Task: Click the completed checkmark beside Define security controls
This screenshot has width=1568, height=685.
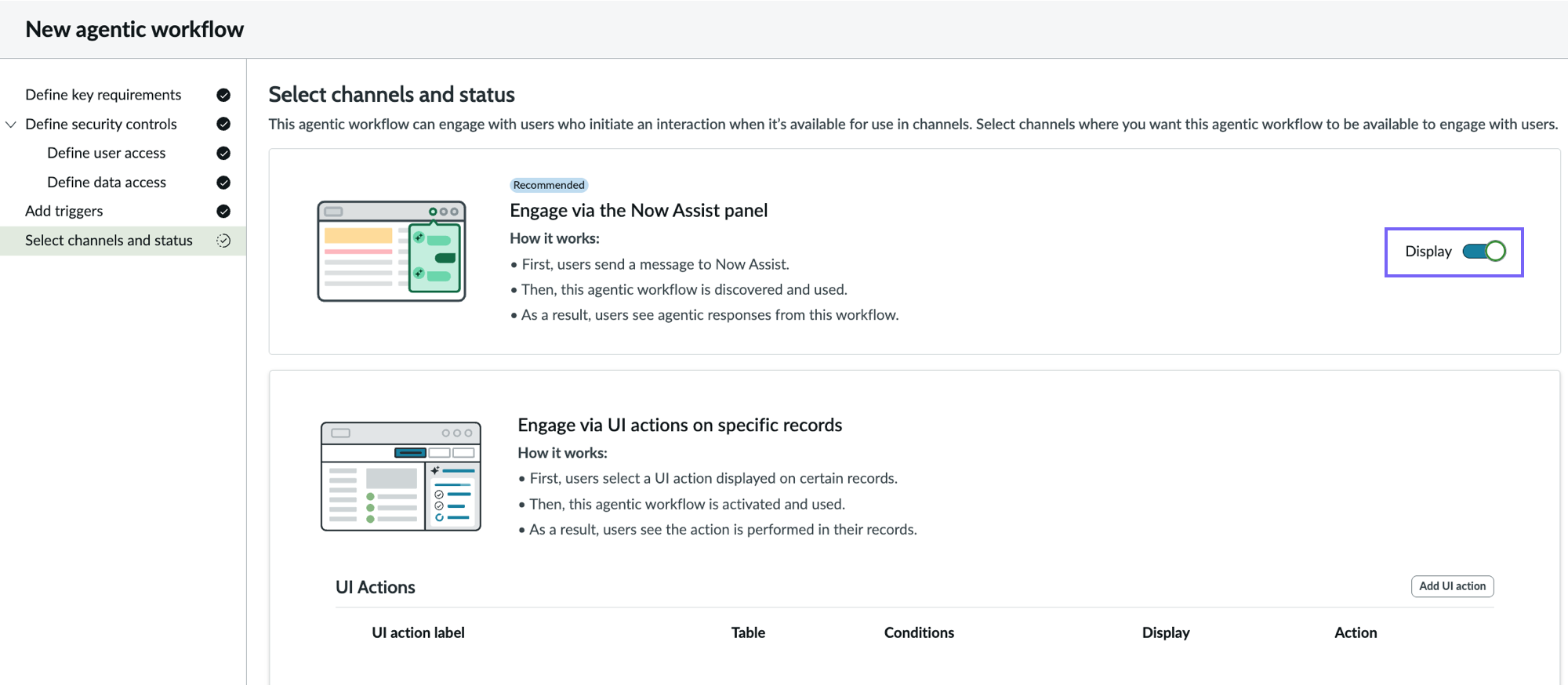Action: tap(223, 124)
